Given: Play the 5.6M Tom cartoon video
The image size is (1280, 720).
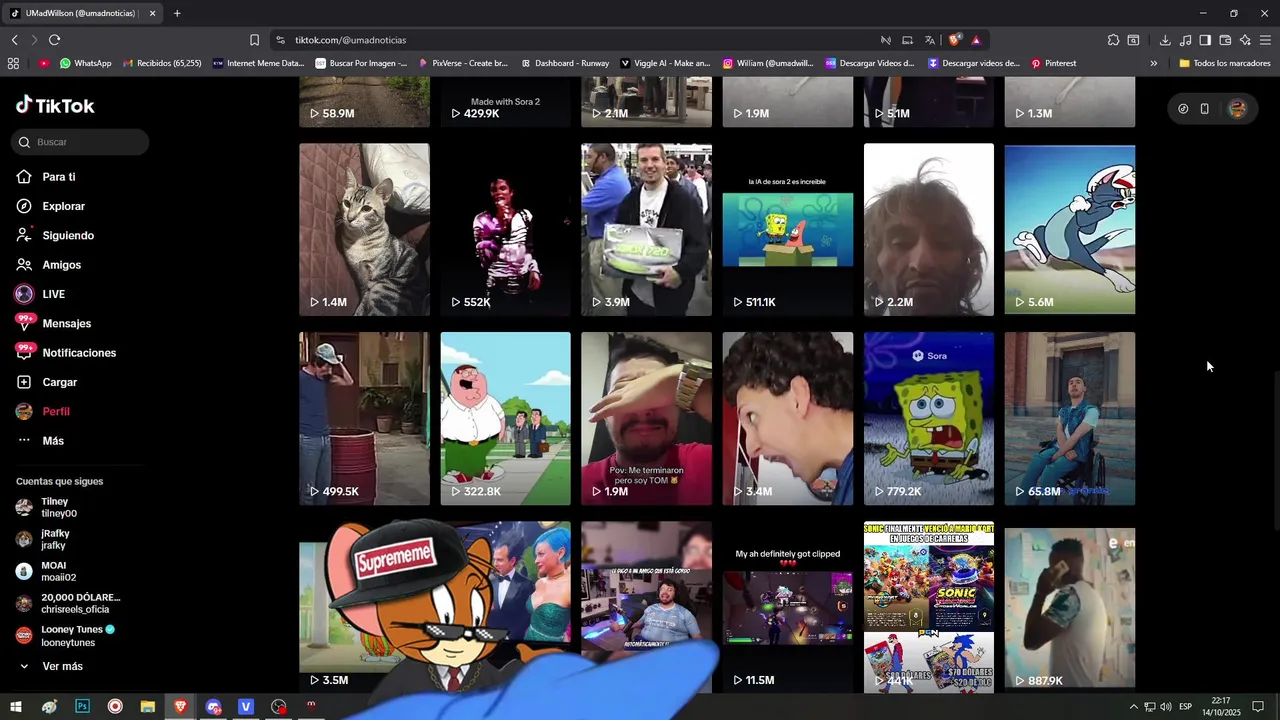Looking at the screenshot, I should coord(1070,229).
